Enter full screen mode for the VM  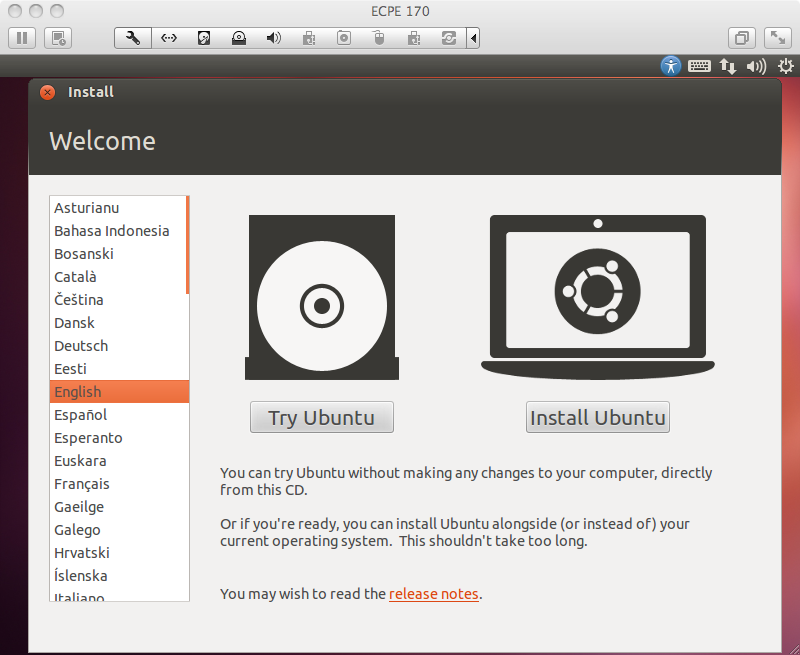coord(777,38)
